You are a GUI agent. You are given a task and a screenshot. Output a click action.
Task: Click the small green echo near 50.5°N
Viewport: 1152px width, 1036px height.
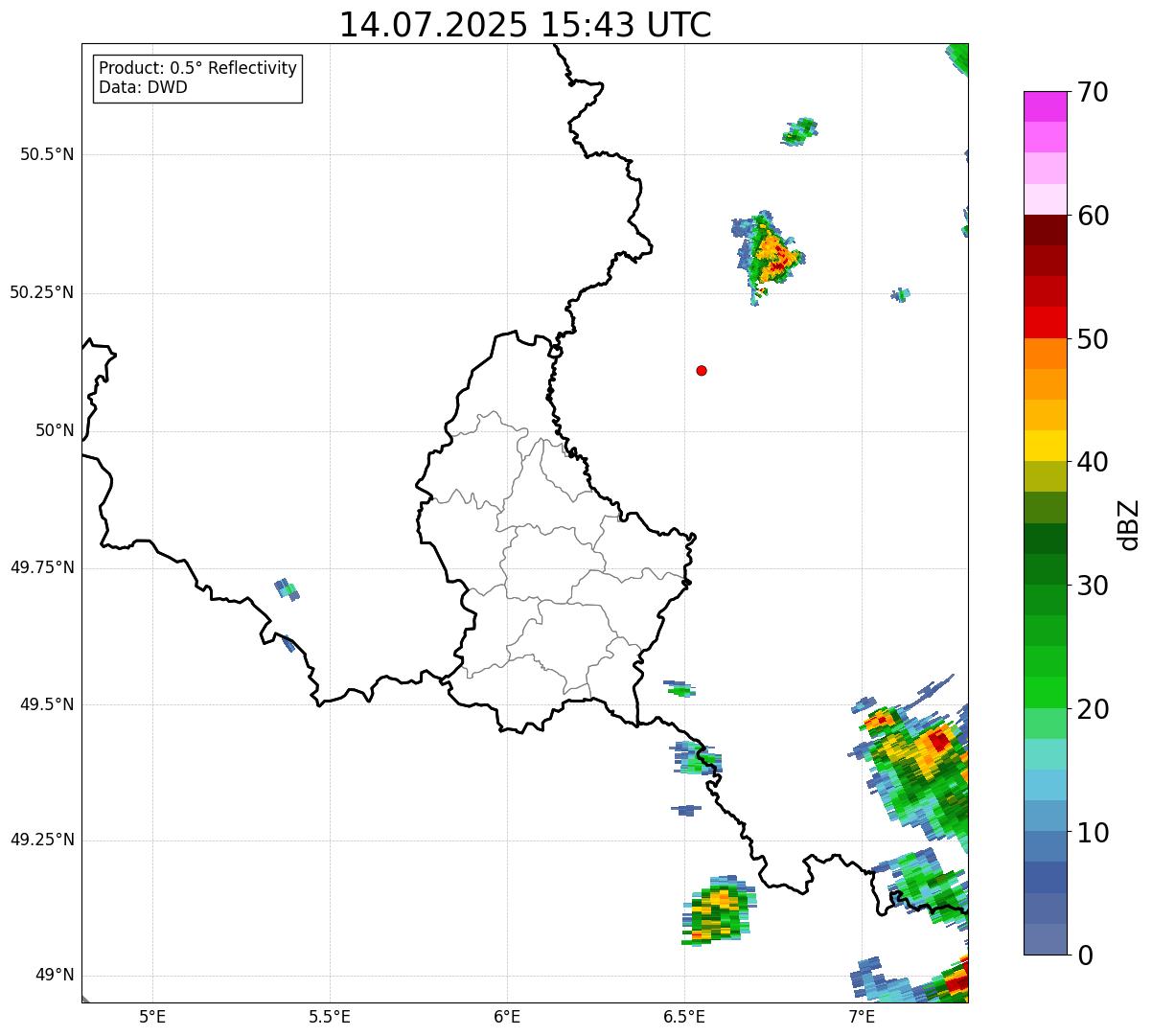click(x=799, y=131)
